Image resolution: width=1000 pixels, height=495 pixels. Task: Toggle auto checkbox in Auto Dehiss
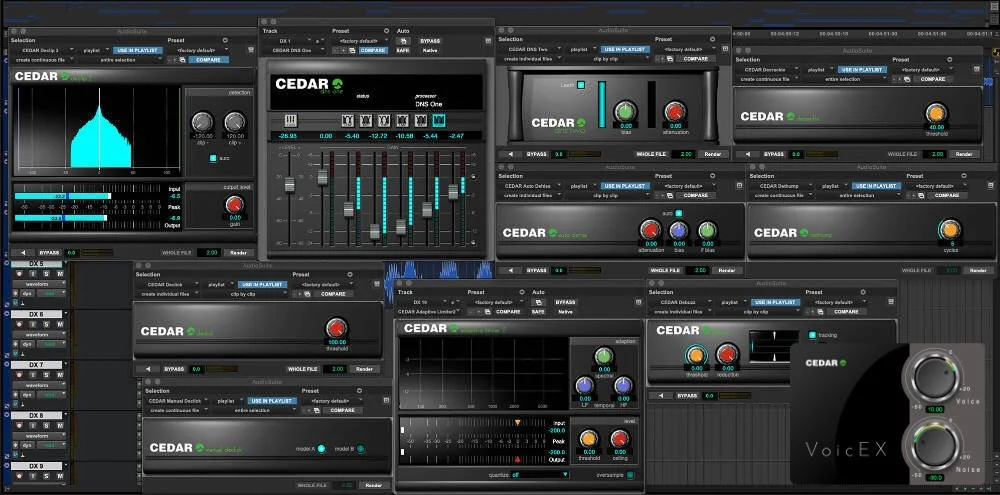click(x=679, y=213)
